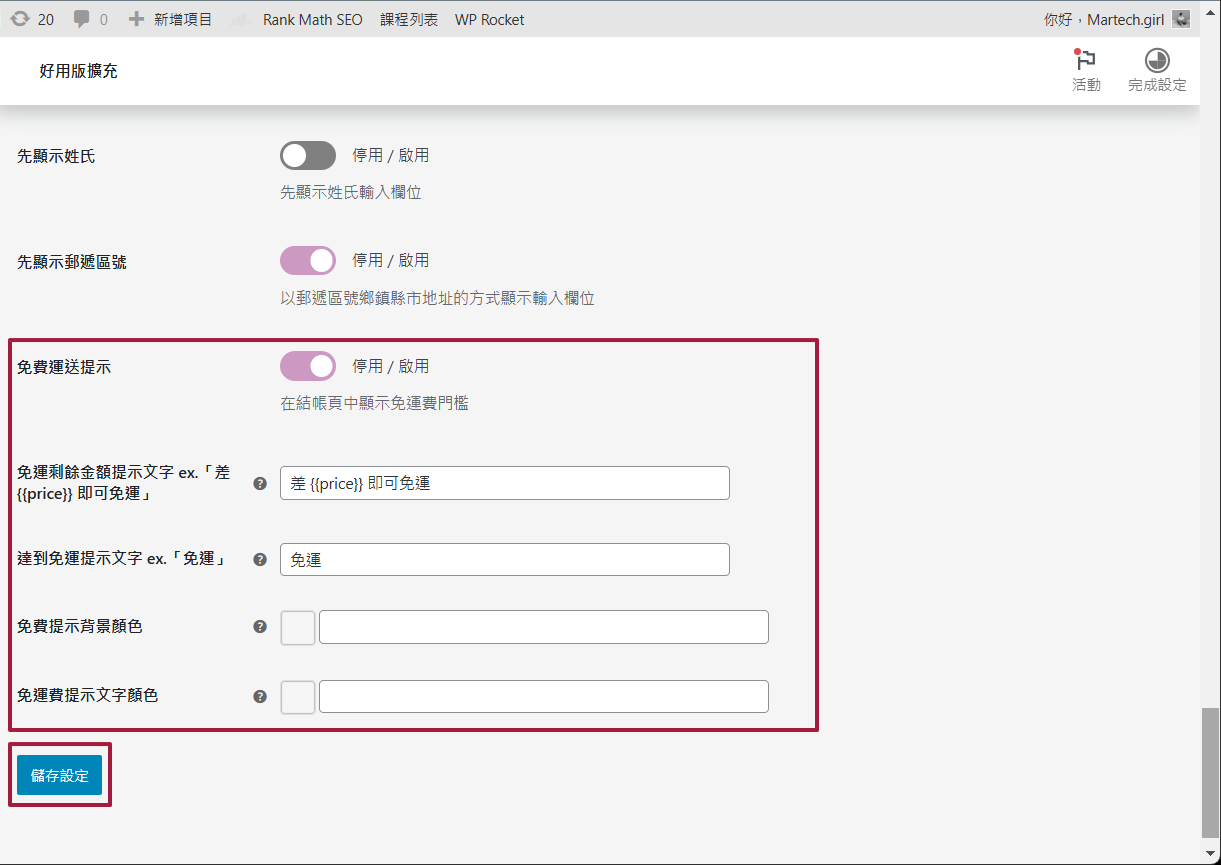The image size is (1221, 865).
Task: Toggle the 先顯示姓氏 switch
Action: click(308, 155)
